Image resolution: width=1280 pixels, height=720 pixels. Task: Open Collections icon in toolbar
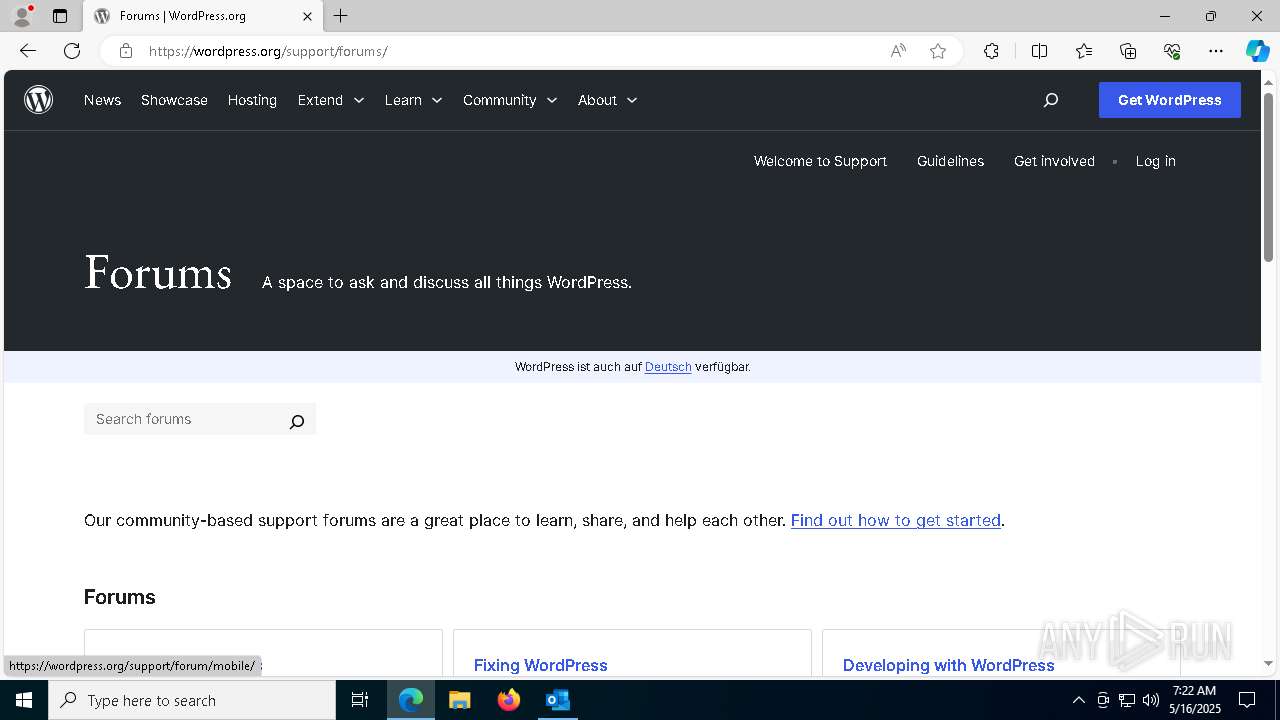[x=1128, y=51]
